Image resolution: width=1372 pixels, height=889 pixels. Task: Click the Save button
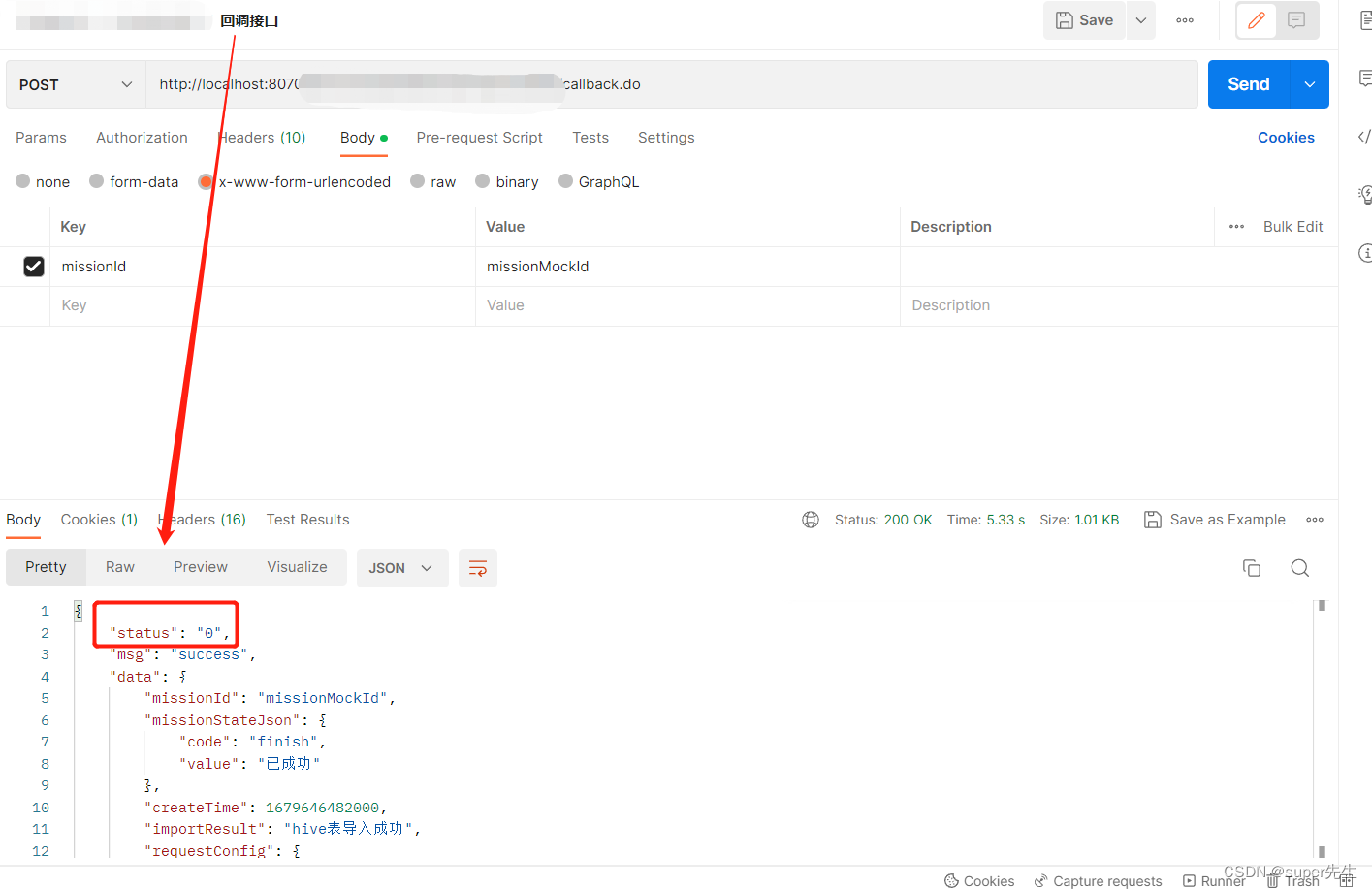point(1084,20)
